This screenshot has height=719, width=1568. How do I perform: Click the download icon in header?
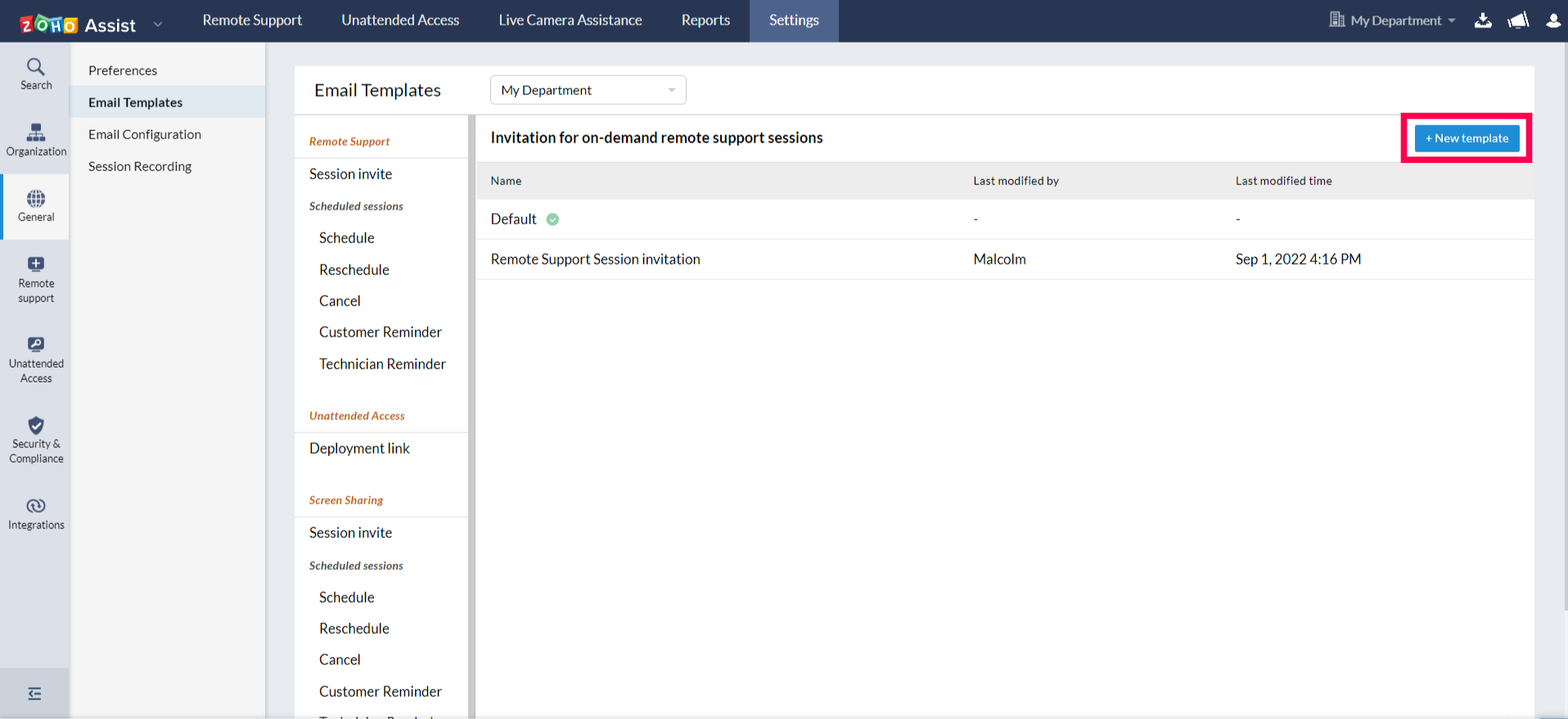pos(1483,20)
